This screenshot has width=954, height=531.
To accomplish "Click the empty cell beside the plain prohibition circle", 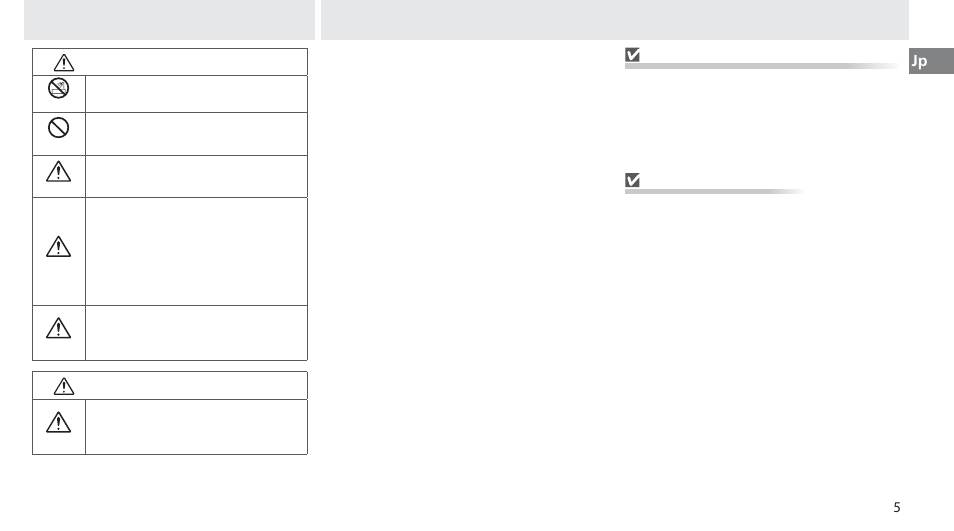I will pos(197,134).
